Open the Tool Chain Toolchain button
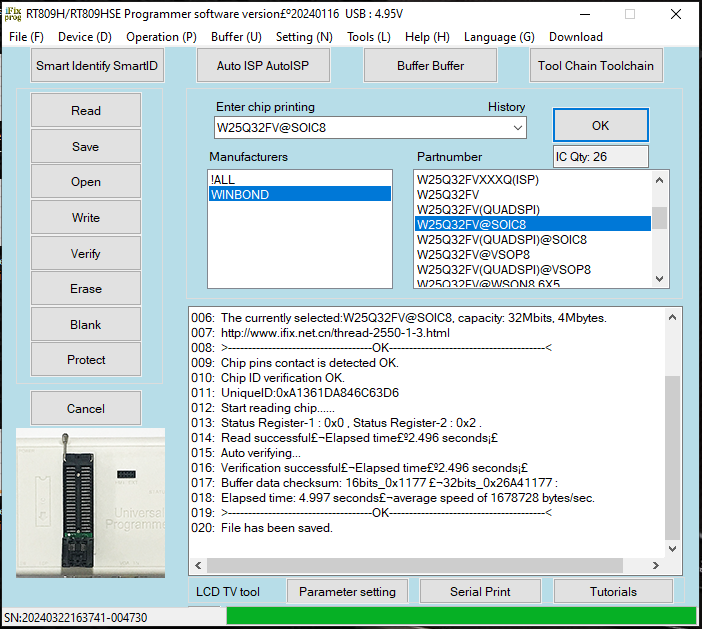 coord(595,66)
